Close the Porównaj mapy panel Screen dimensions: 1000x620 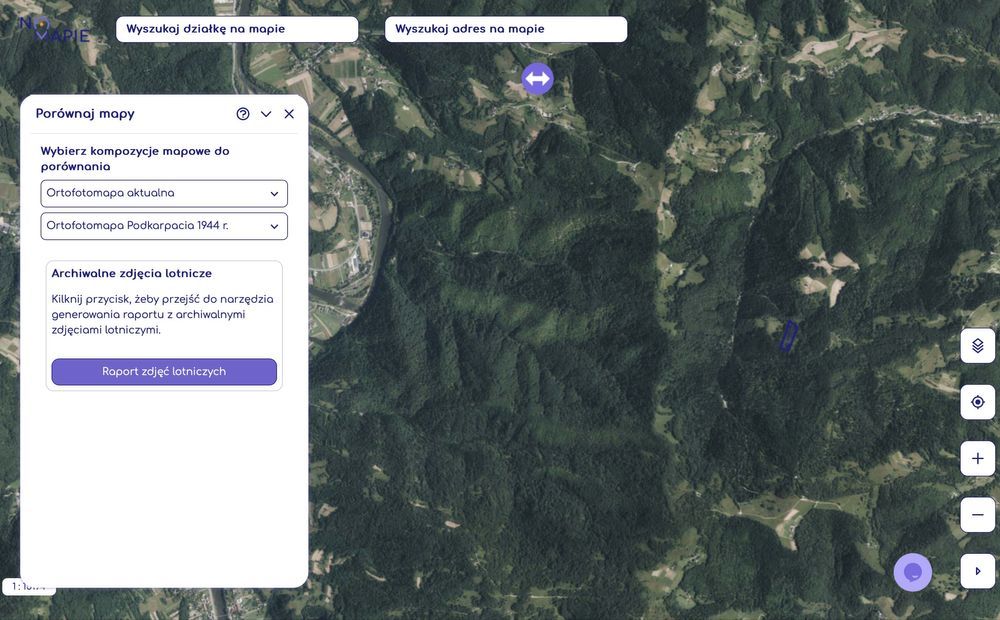click(x=289, y=114)
